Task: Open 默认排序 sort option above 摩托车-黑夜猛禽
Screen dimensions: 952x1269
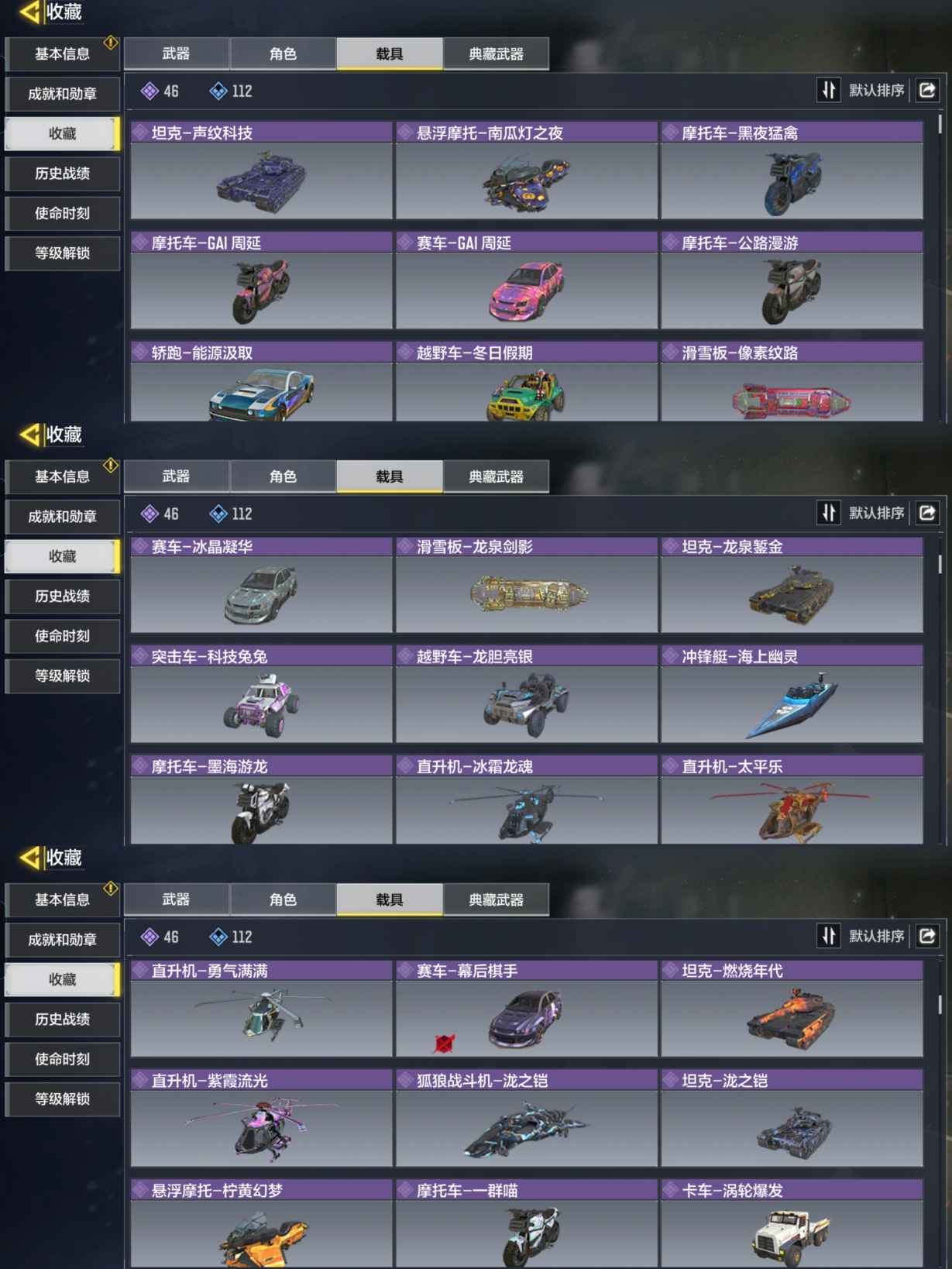Action: pyautogui.click(x=876, y=91)
